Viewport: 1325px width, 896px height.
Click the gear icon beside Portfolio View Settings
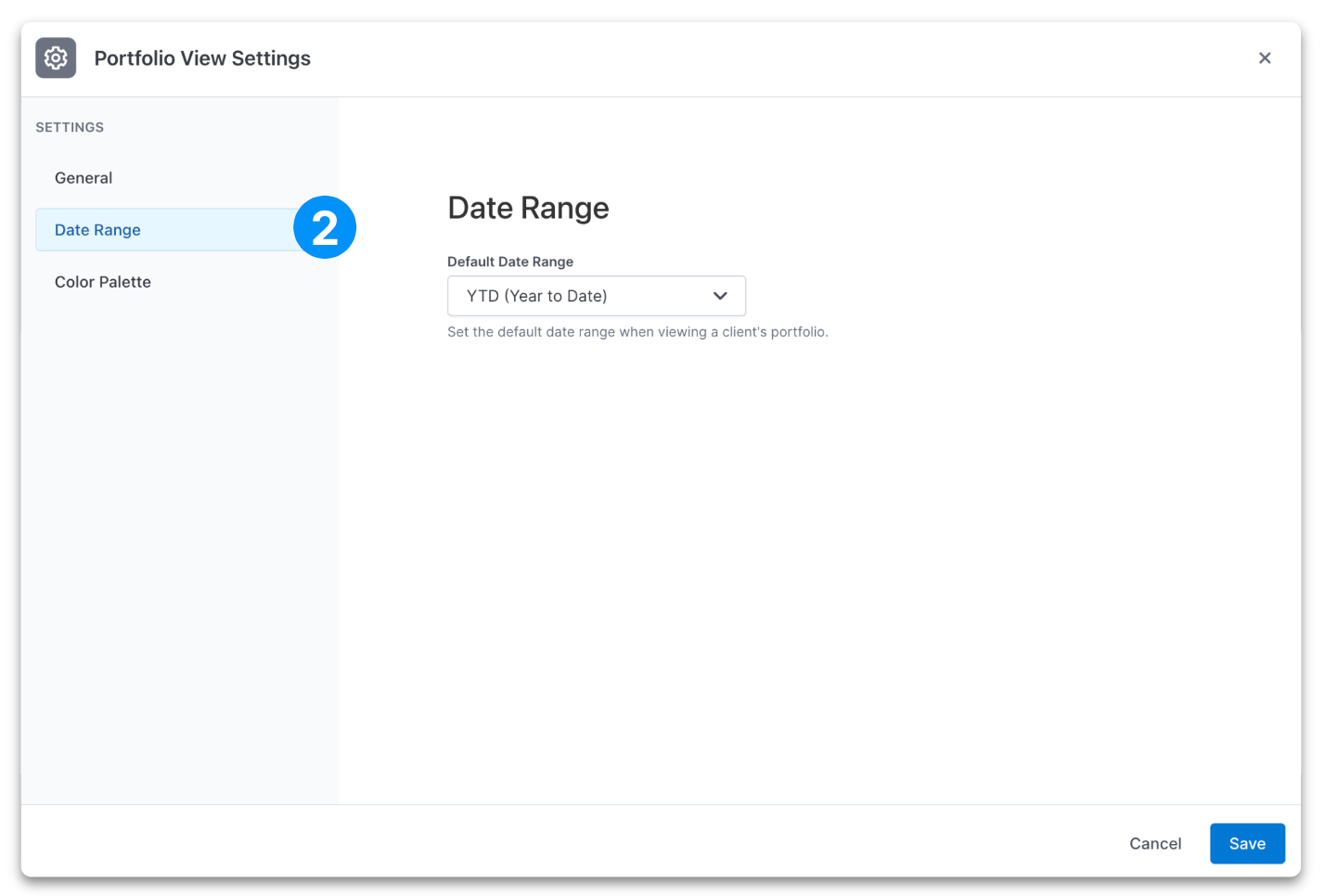tap(56, 58)
